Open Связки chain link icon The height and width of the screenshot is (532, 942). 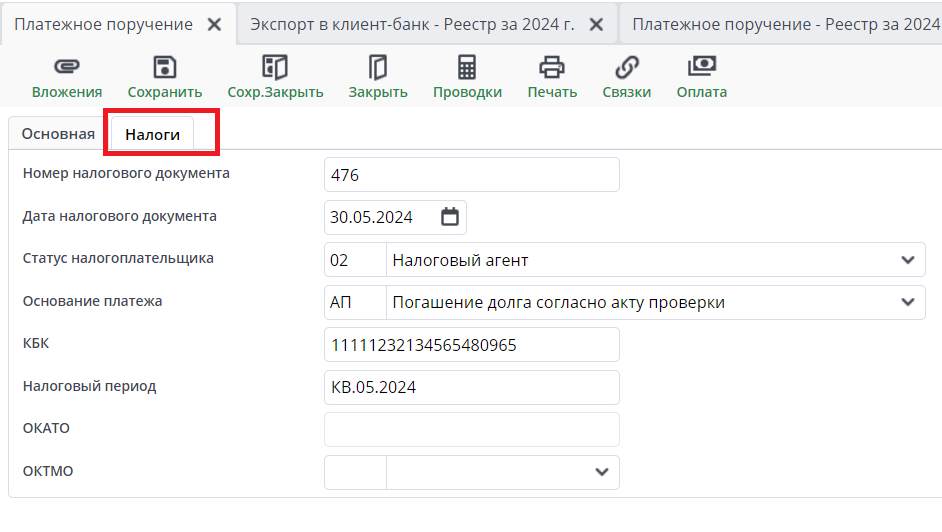point(627,67)
